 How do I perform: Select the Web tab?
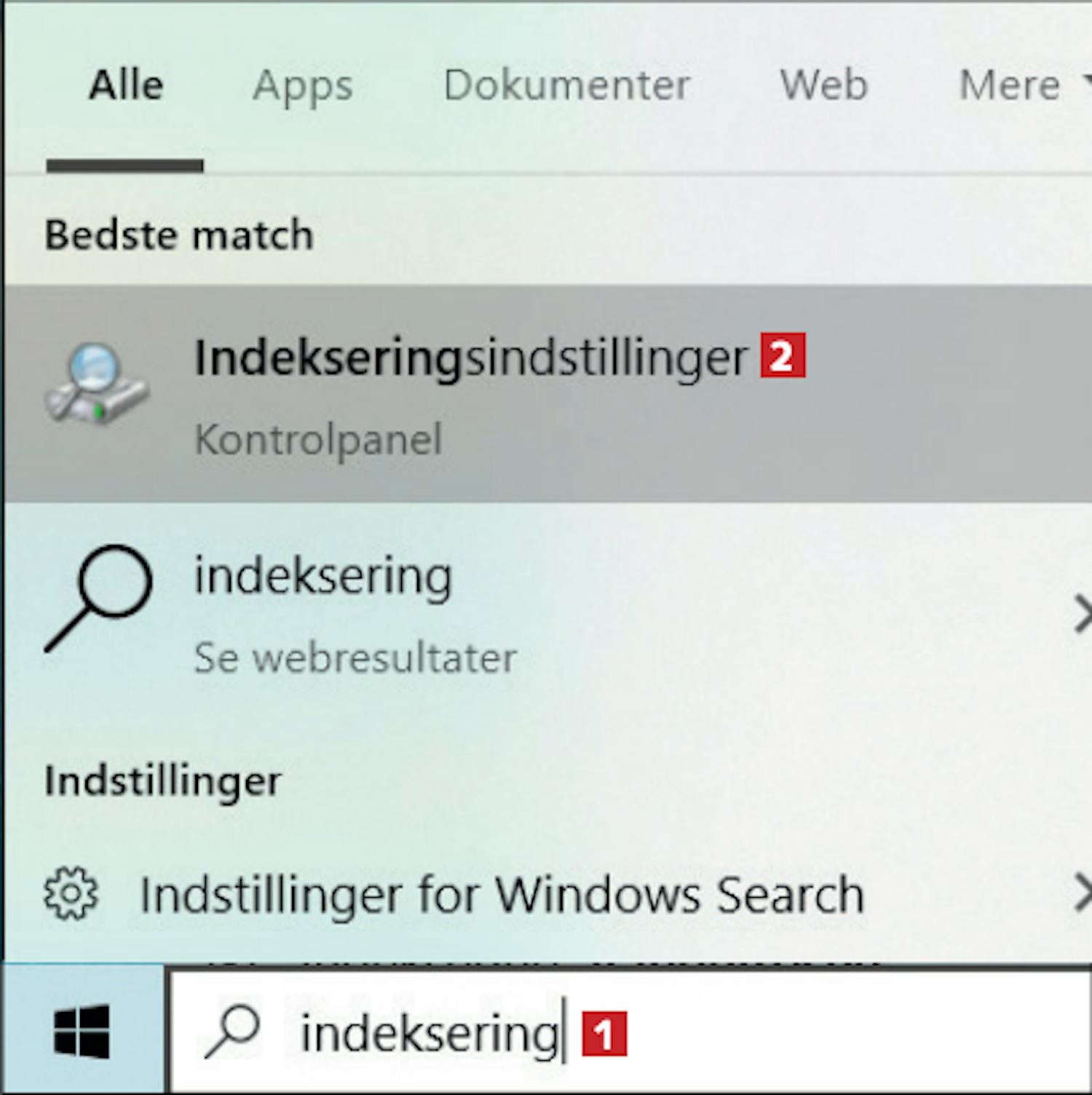click(x=824, y=85)
